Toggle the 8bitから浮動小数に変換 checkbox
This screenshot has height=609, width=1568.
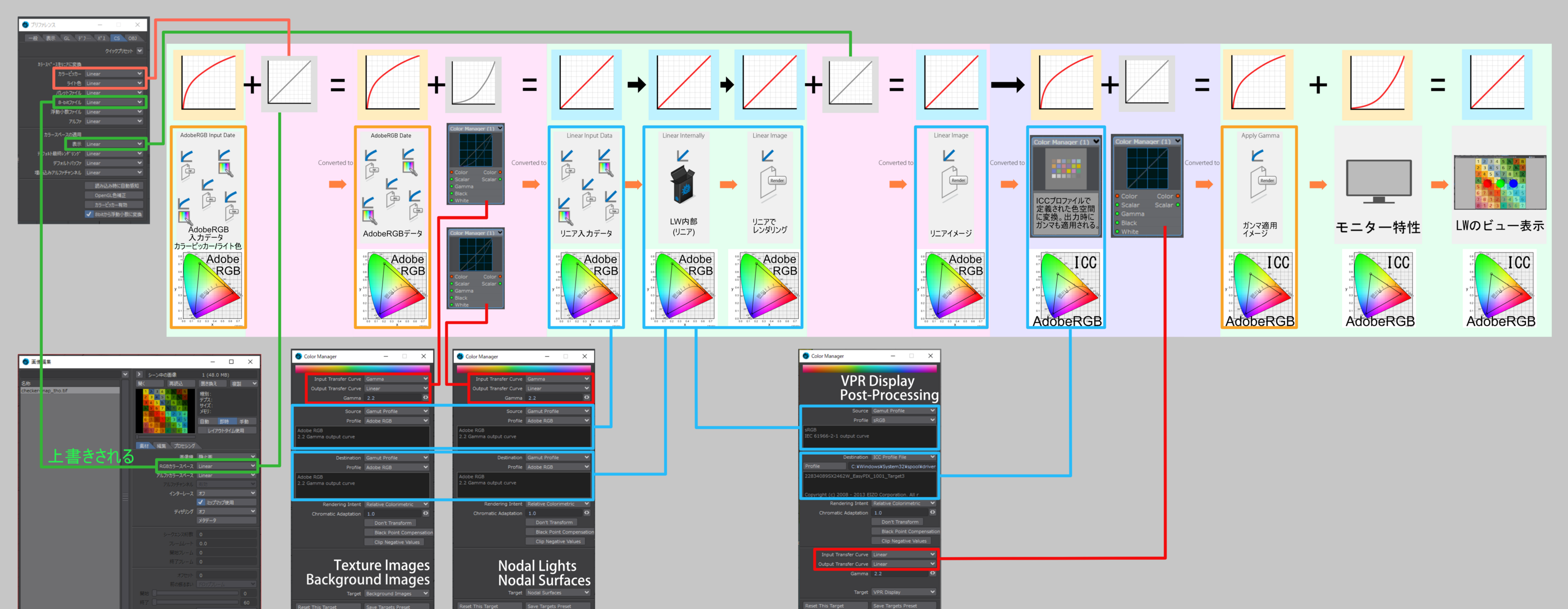pyautogui.click(x=89, y=214)
